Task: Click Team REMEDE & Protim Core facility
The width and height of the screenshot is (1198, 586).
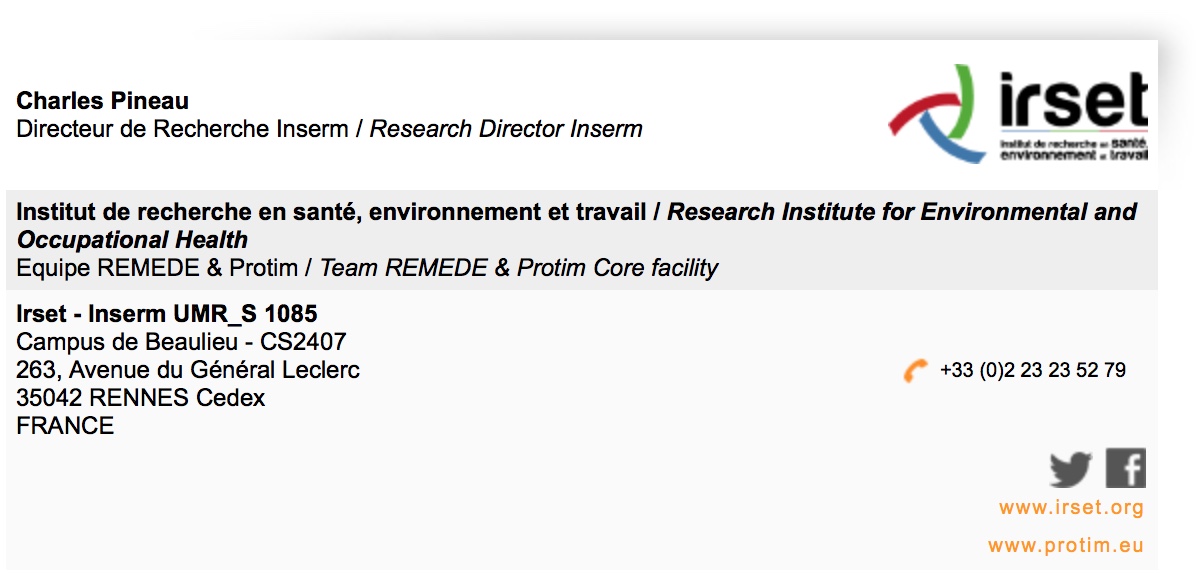Action: (518, 268)
